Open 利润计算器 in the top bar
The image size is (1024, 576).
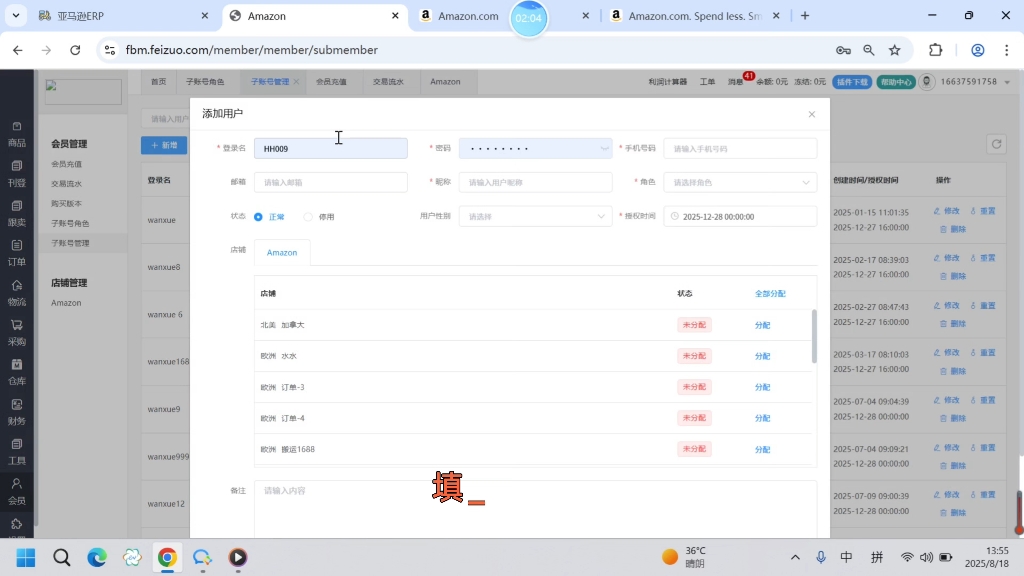tap(667, 82)
